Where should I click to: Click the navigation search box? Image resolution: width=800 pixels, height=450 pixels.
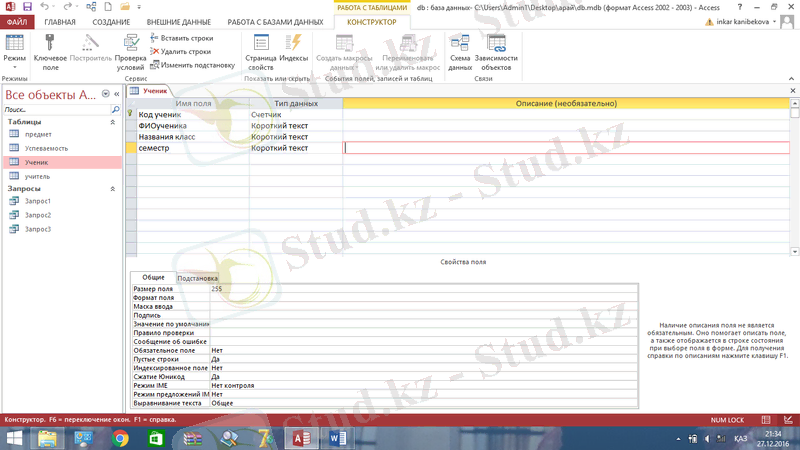point(56,109)
